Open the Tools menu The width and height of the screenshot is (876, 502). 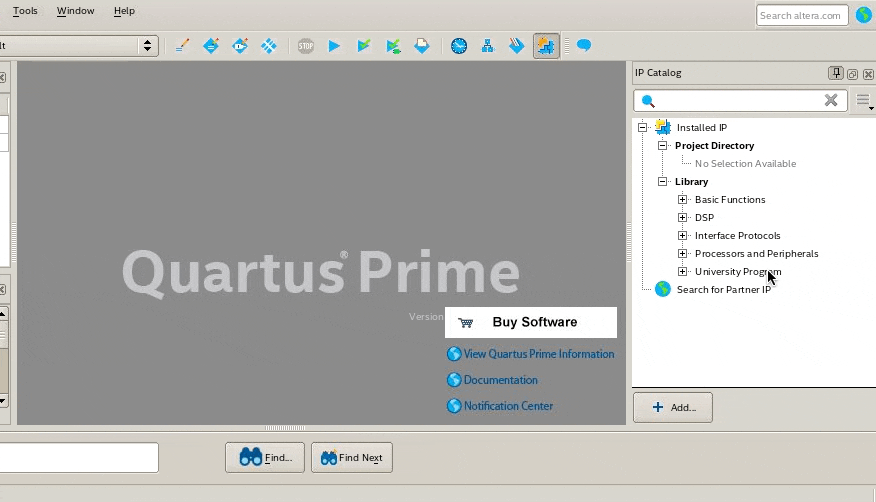pyautogui.click(x=25, y=11)
